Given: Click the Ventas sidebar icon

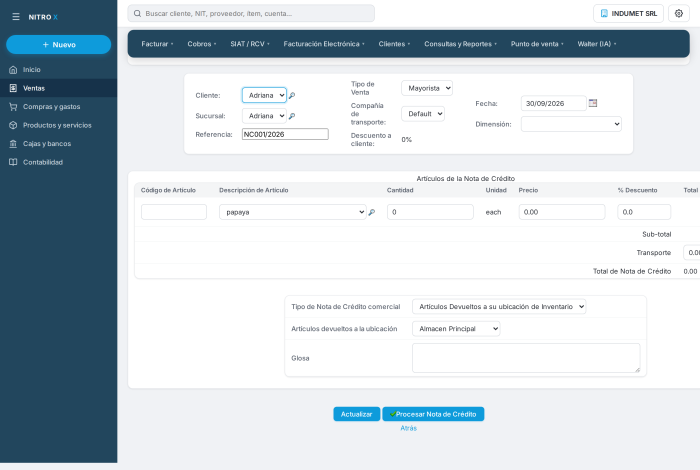Looking at the screenshot, I should 13,88.
